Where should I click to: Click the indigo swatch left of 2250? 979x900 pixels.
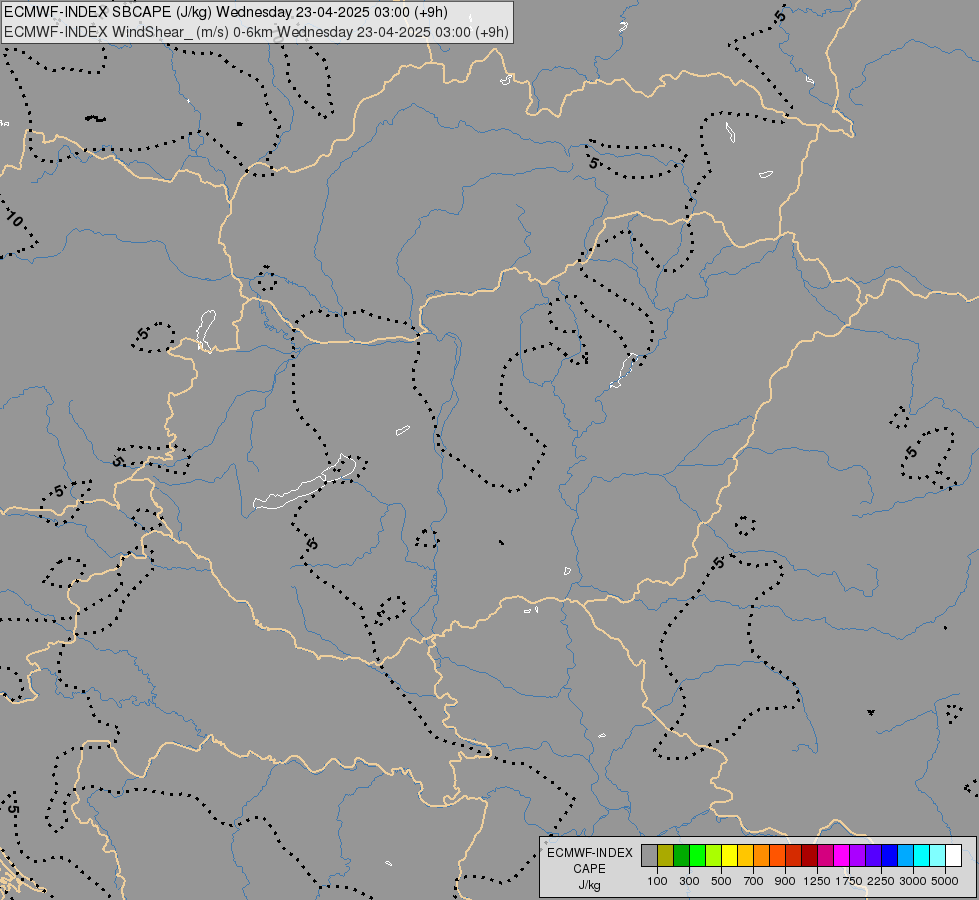(873, 855)
